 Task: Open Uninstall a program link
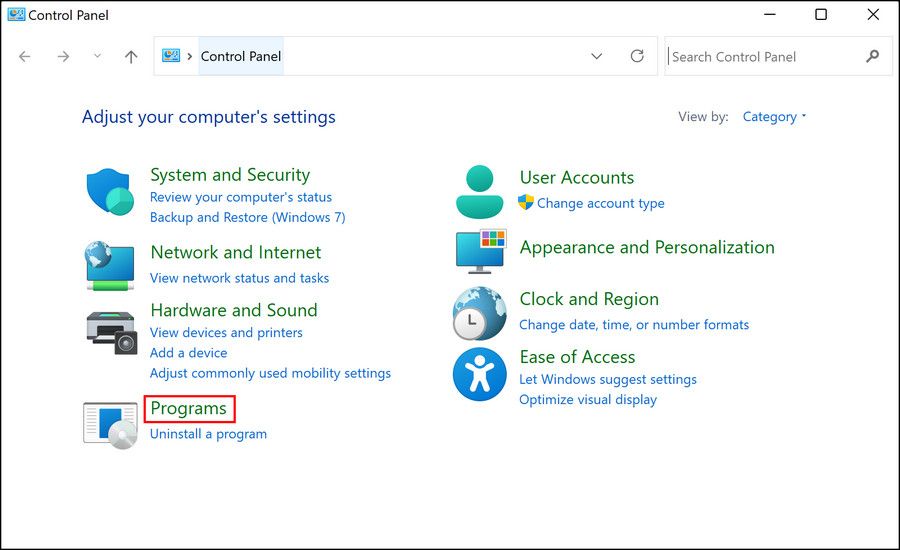208,434
